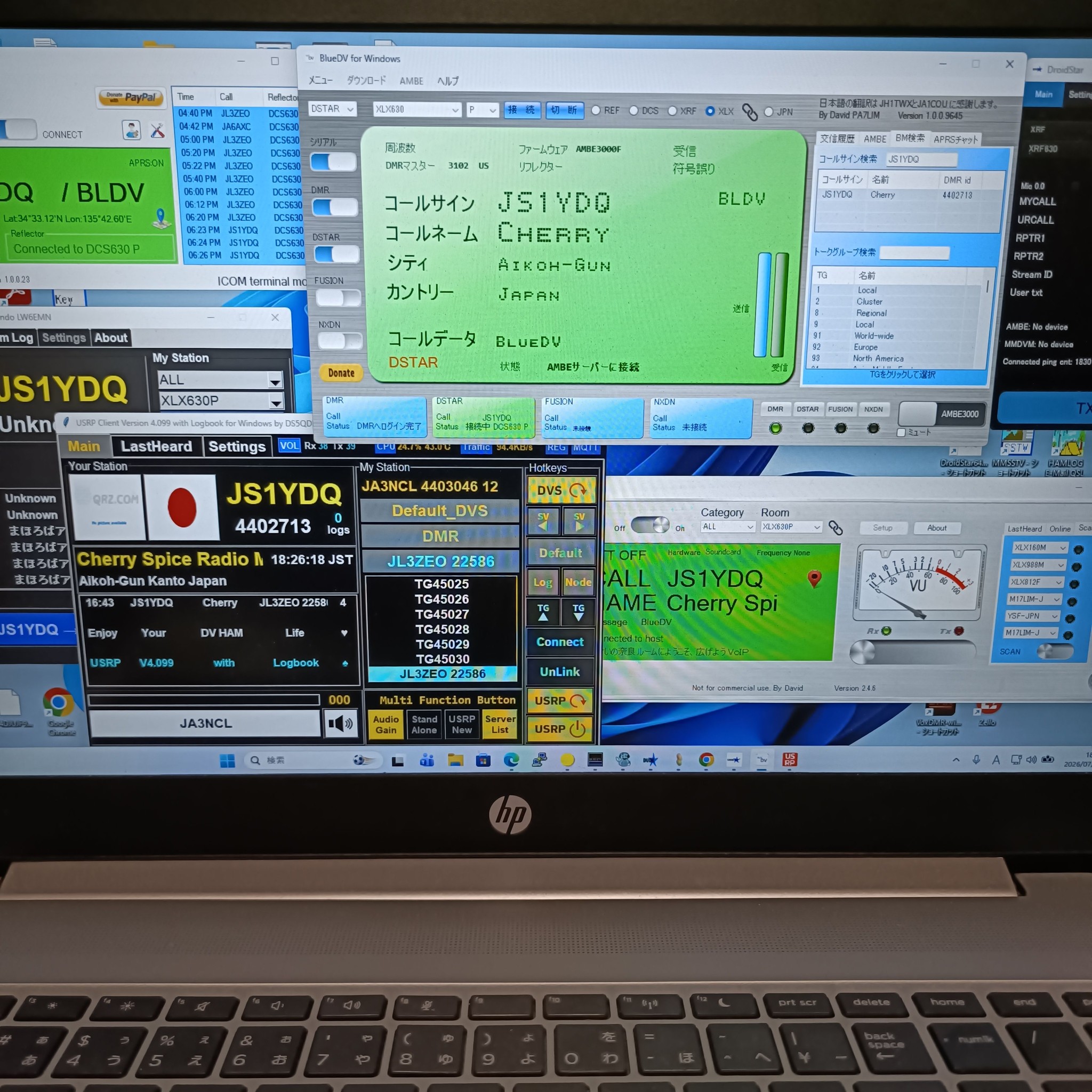
Task: Click the TG down arrow hotkey
Action: [578, 612]
